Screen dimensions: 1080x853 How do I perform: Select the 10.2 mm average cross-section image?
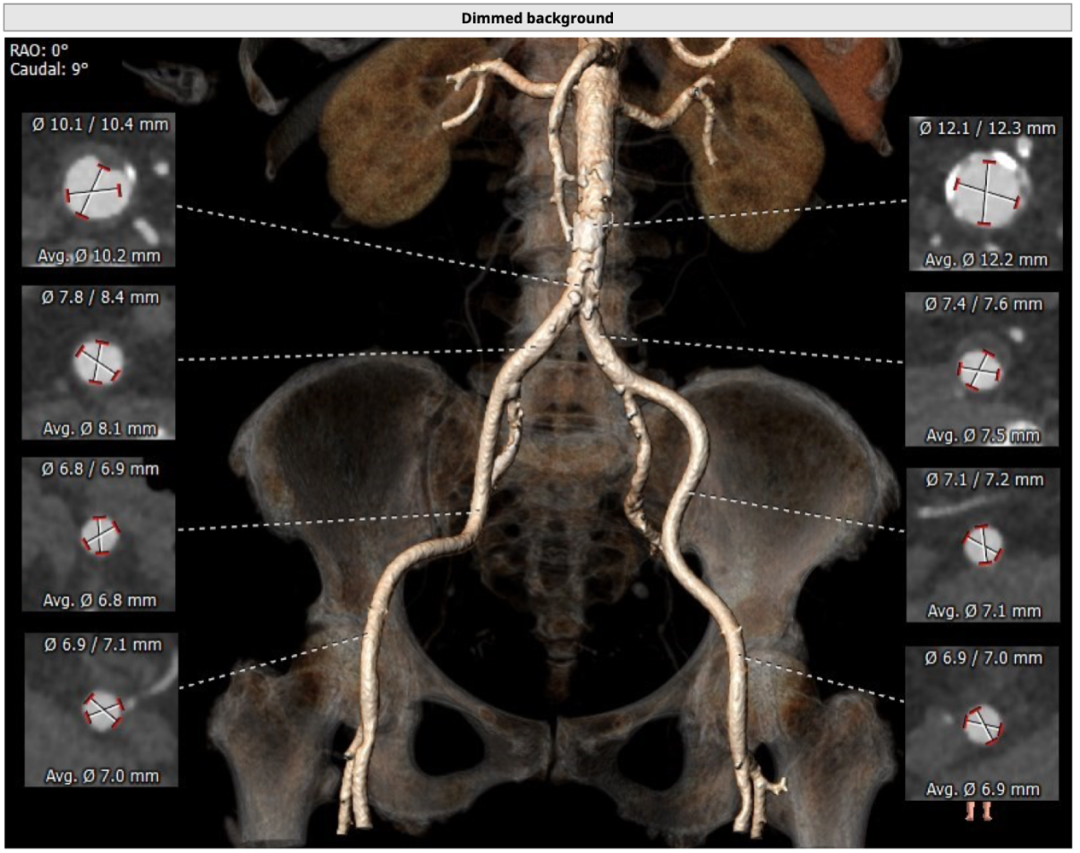[97, 190]
